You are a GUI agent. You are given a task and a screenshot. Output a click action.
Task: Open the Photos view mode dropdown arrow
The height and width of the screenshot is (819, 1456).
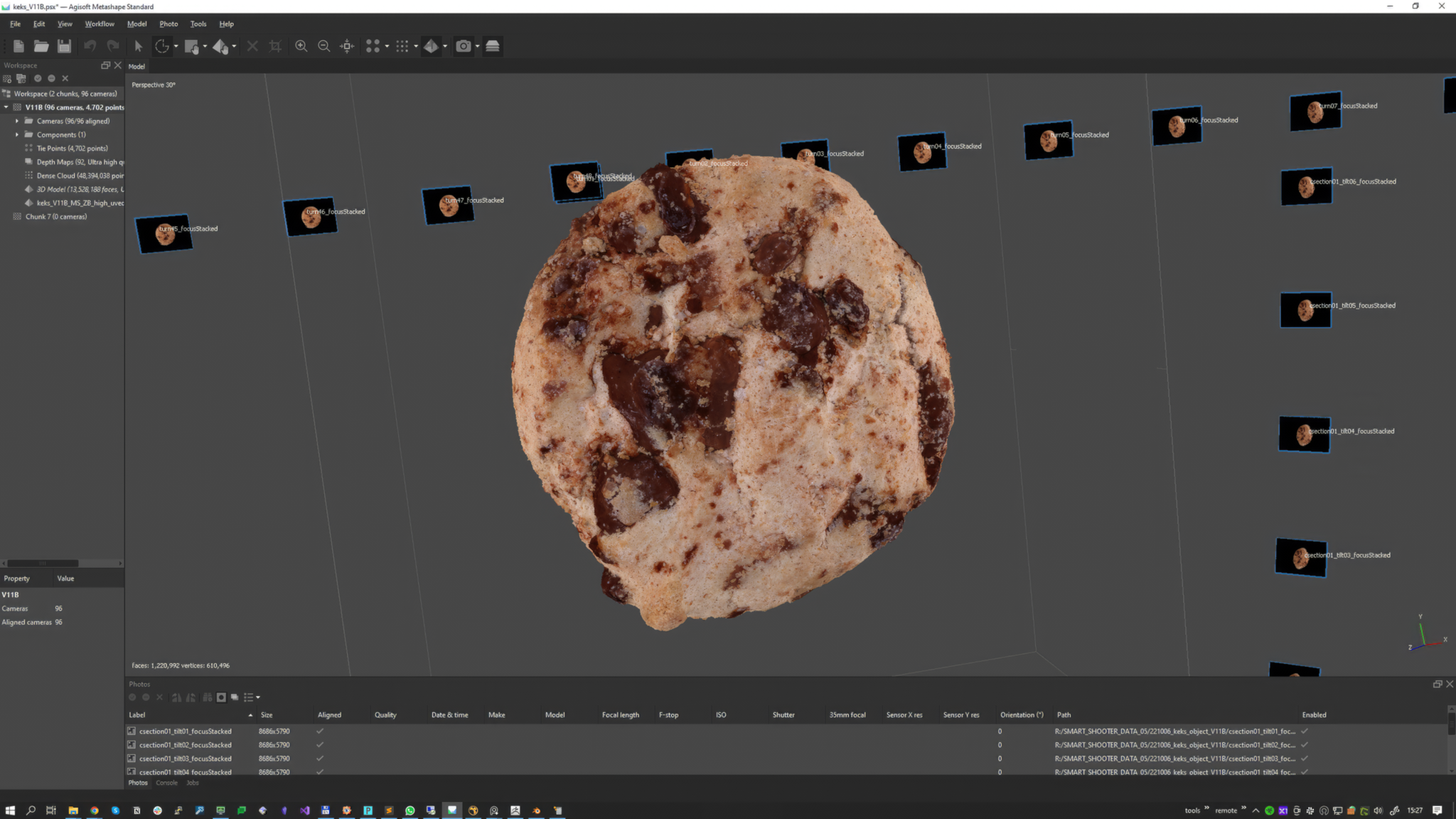coord(258,697)
